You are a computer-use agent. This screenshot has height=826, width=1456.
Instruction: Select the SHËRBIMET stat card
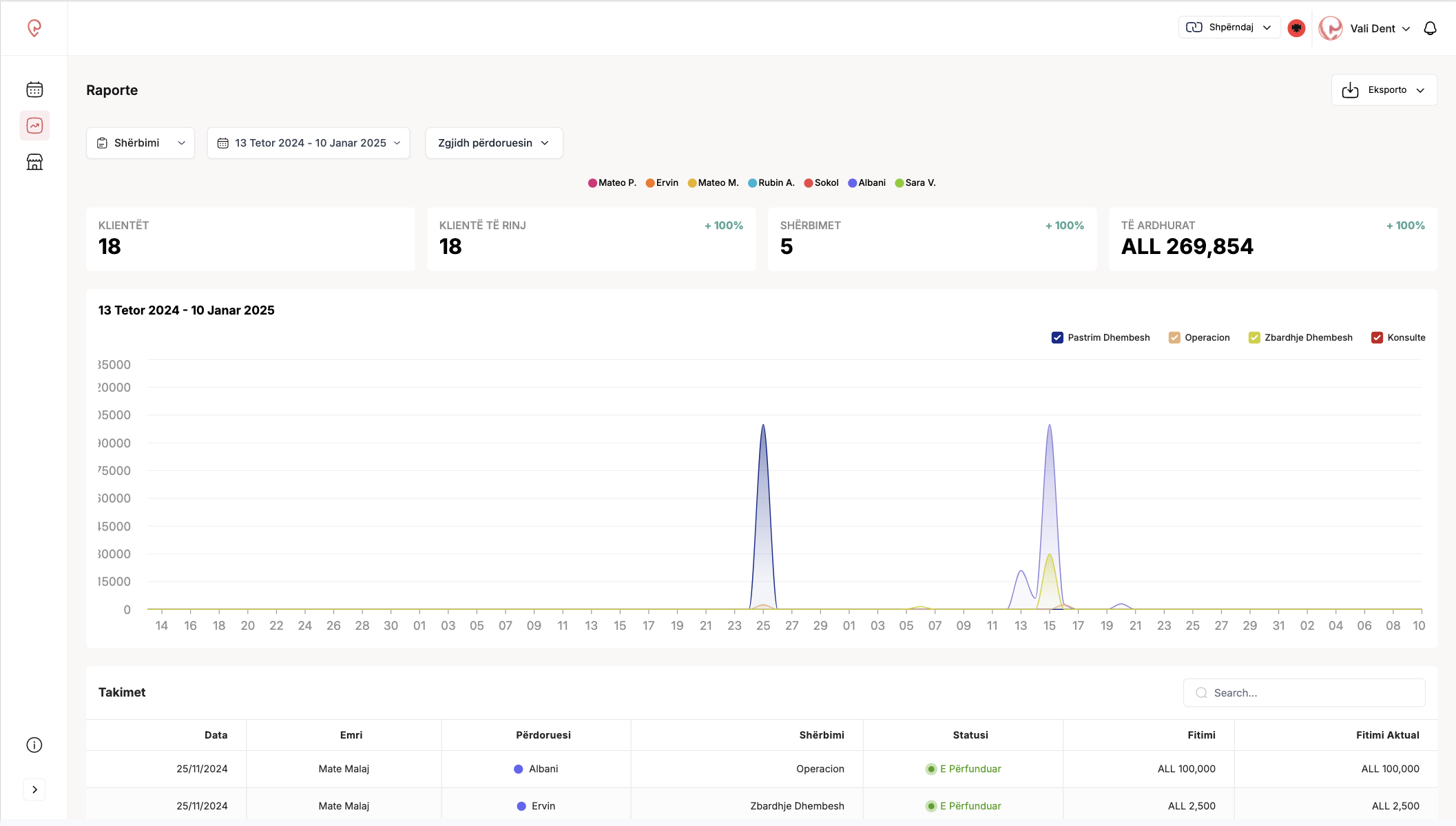click(x=933, y=239)
